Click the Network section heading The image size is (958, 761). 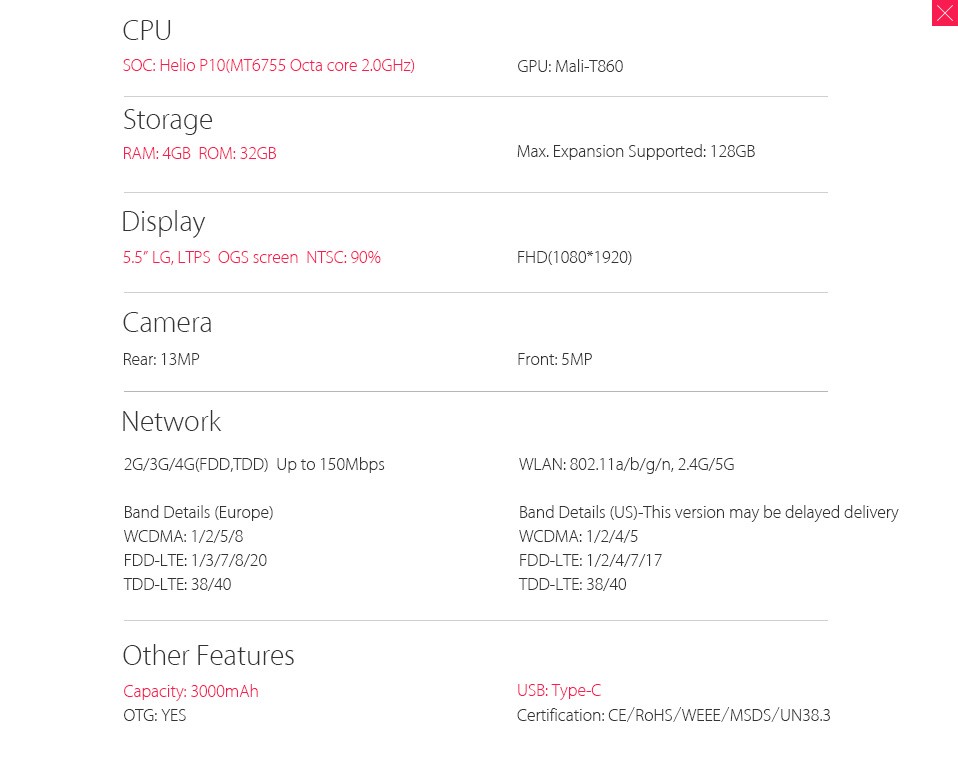[172, 421]
